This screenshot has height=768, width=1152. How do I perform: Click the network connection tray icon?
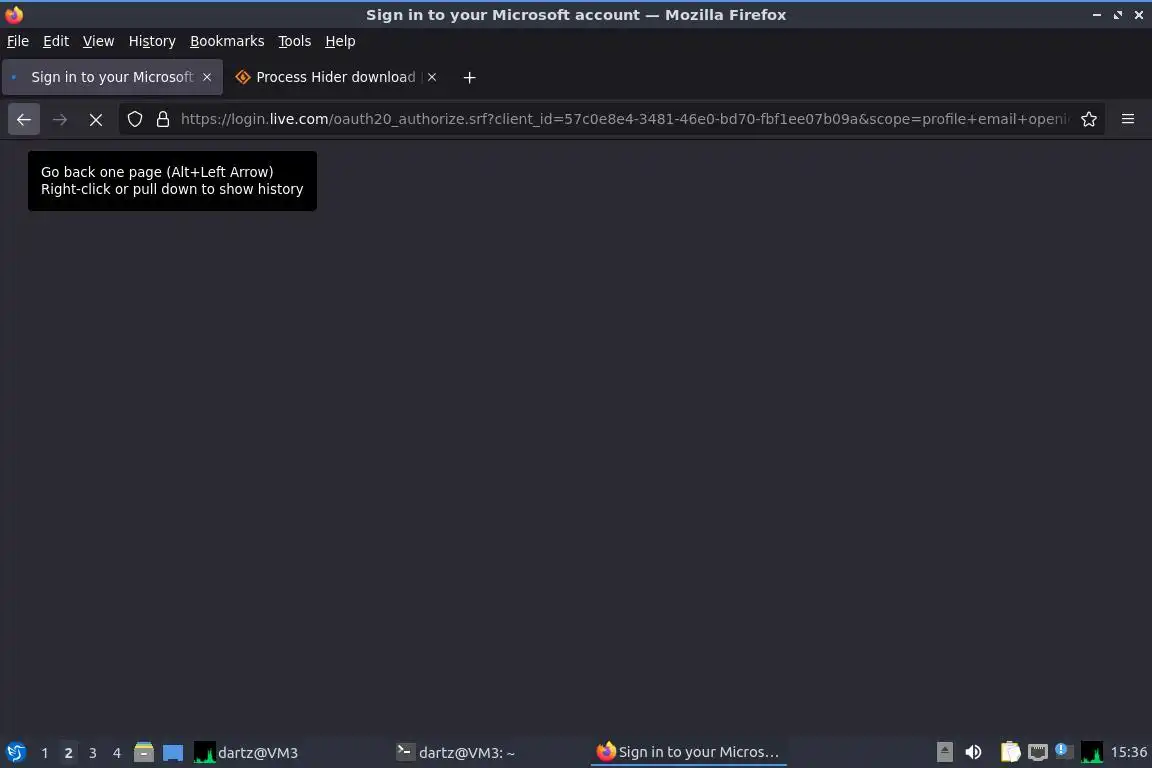1037,752
